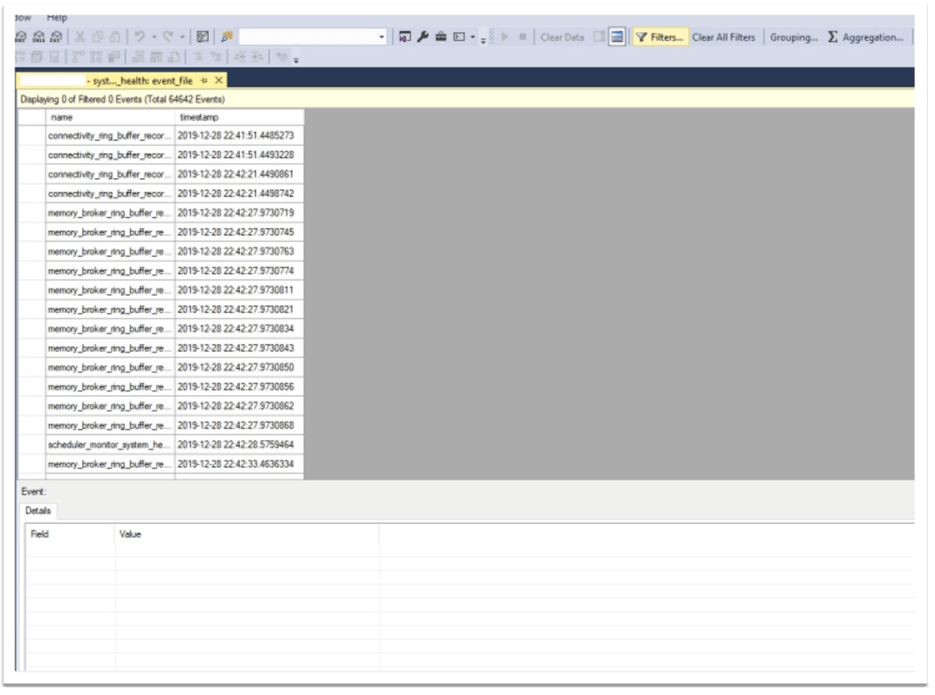The width and height of the screenshot is (935, 695).
Task: Click the grayed-out pane icon right of Clear Data
Action: pyautogui.click(x=599, y=37)
